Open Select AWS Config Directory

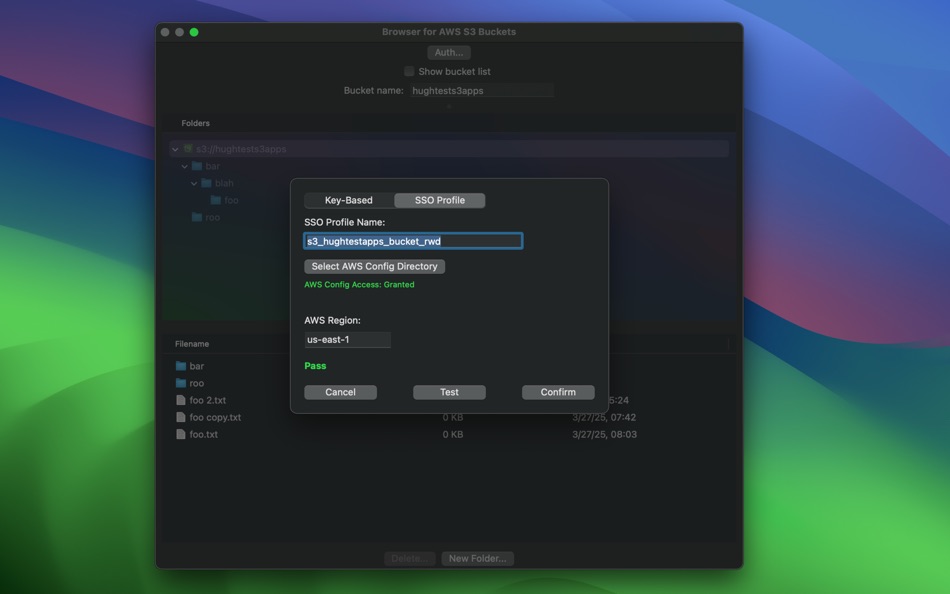[x=374, y=266]
